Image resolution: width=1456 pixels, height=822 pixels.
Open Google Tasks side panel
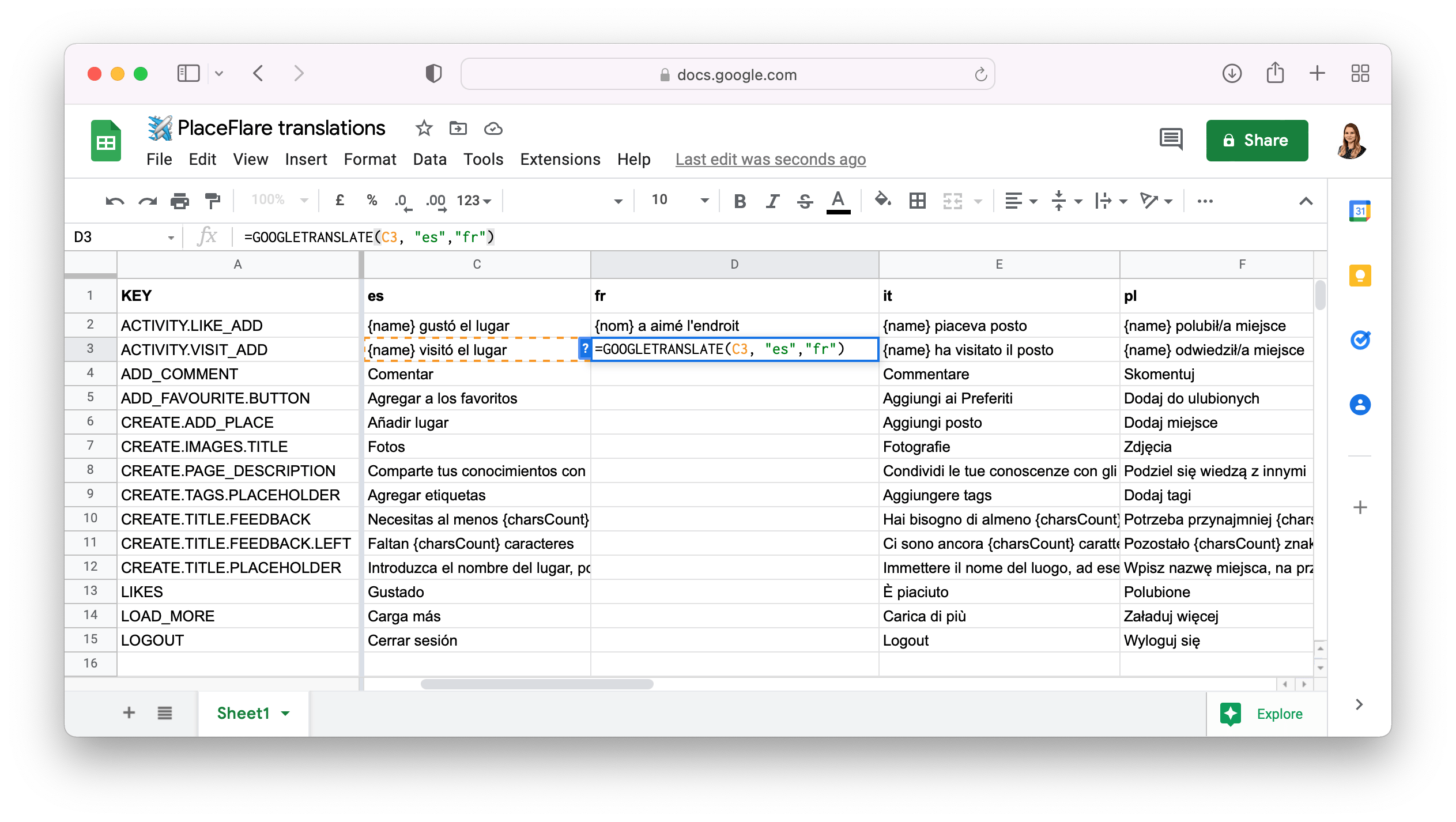click(x=1360, y=340)
